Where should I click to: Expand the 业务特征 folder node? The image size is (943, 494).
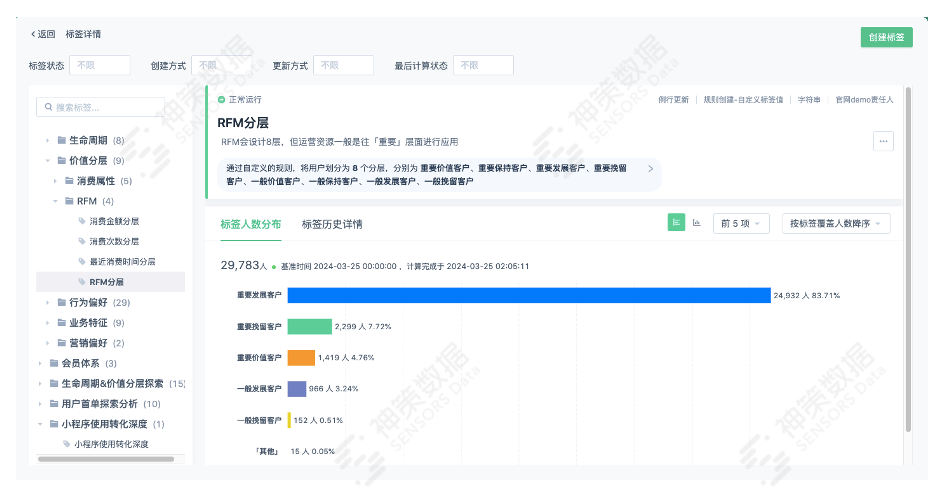click(48, 323)
